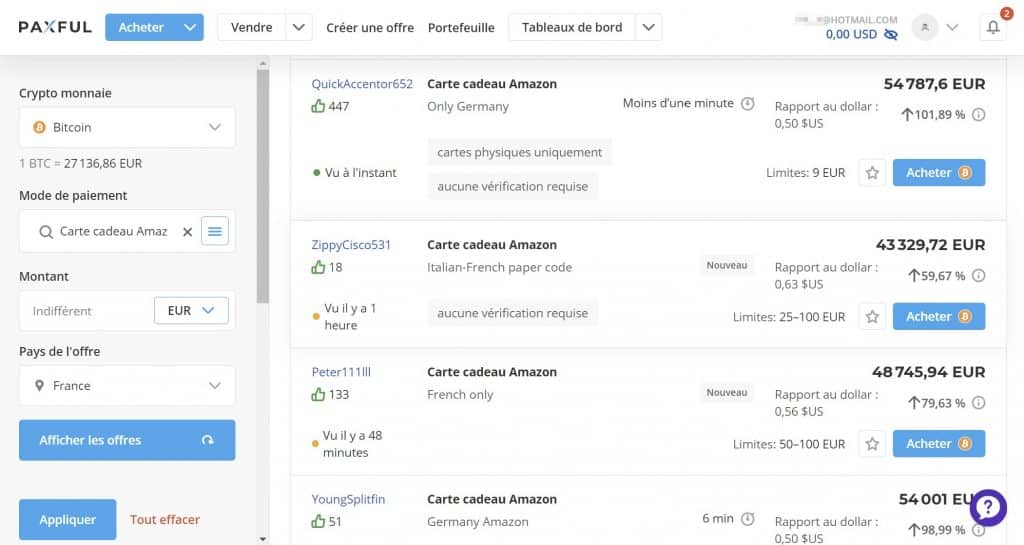Expand the Bitcoin crypto dropdown
Viewport: 1024px width, 545px height.
pyautogui.click(x=127, y=128)
